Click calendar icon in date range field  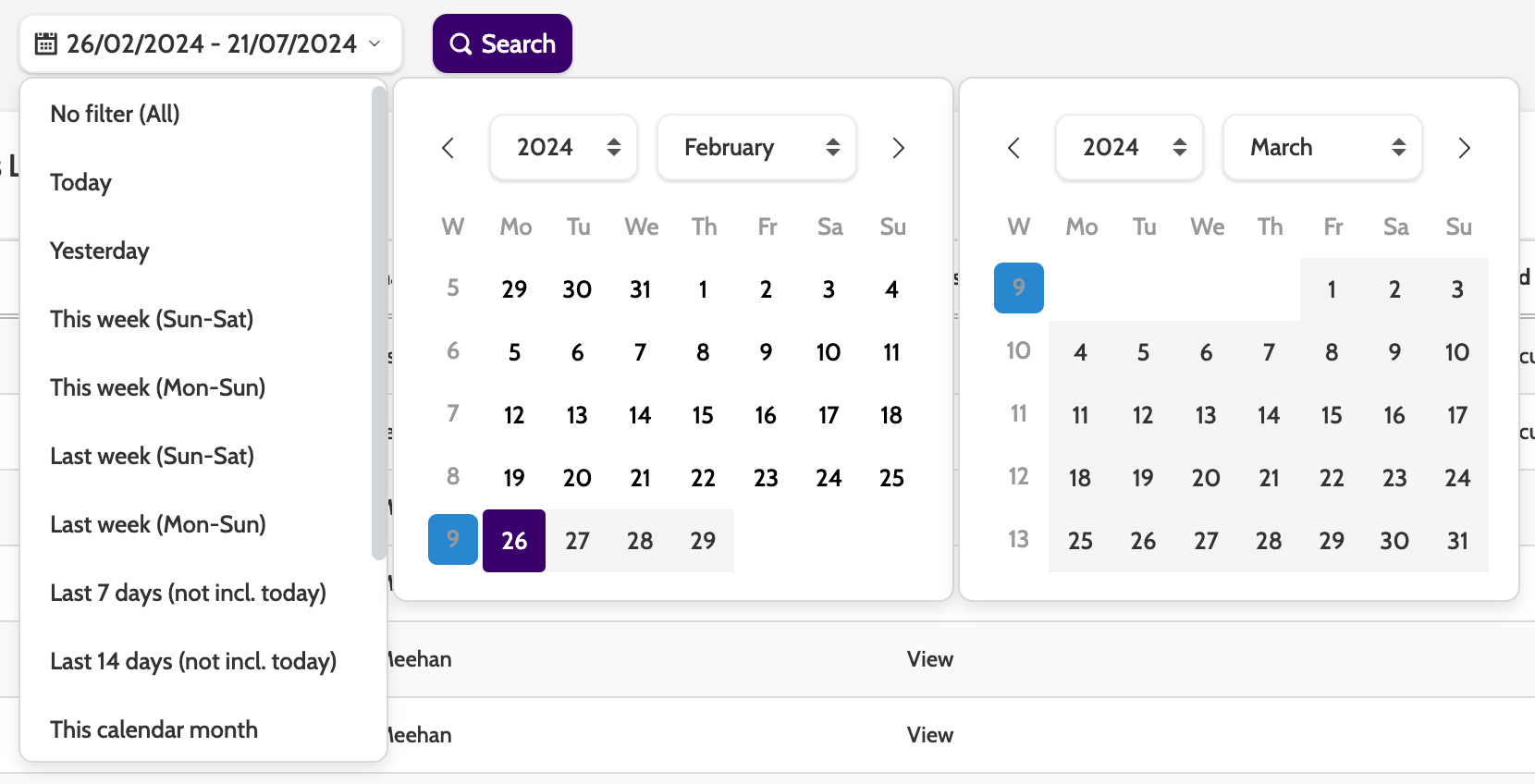[46, 43]
